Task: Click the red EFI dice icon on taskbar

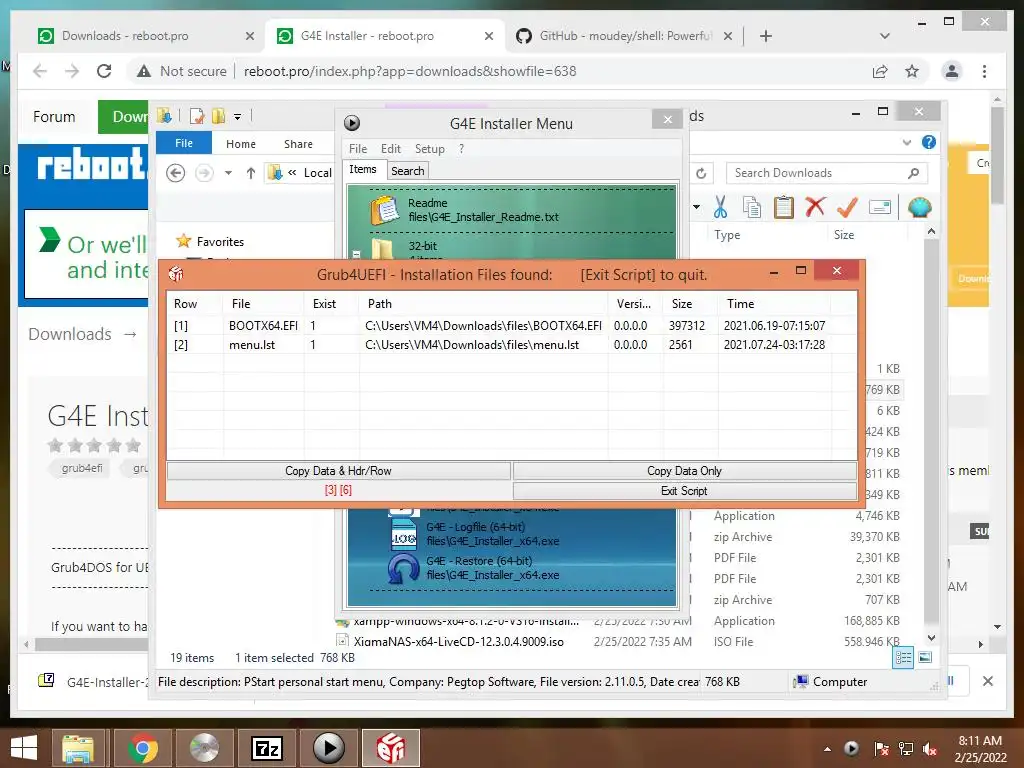Action: tap(391, 748)
